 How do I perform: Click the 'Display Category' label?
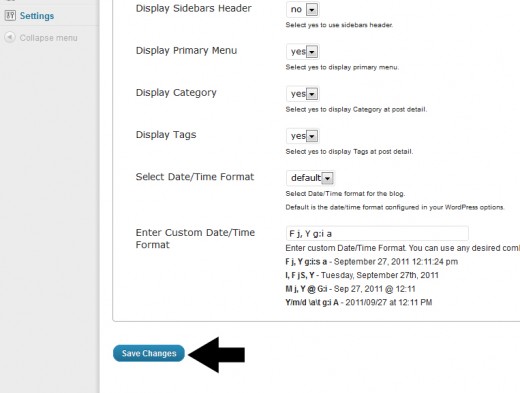pyautogui.click(x=176, y=93)
